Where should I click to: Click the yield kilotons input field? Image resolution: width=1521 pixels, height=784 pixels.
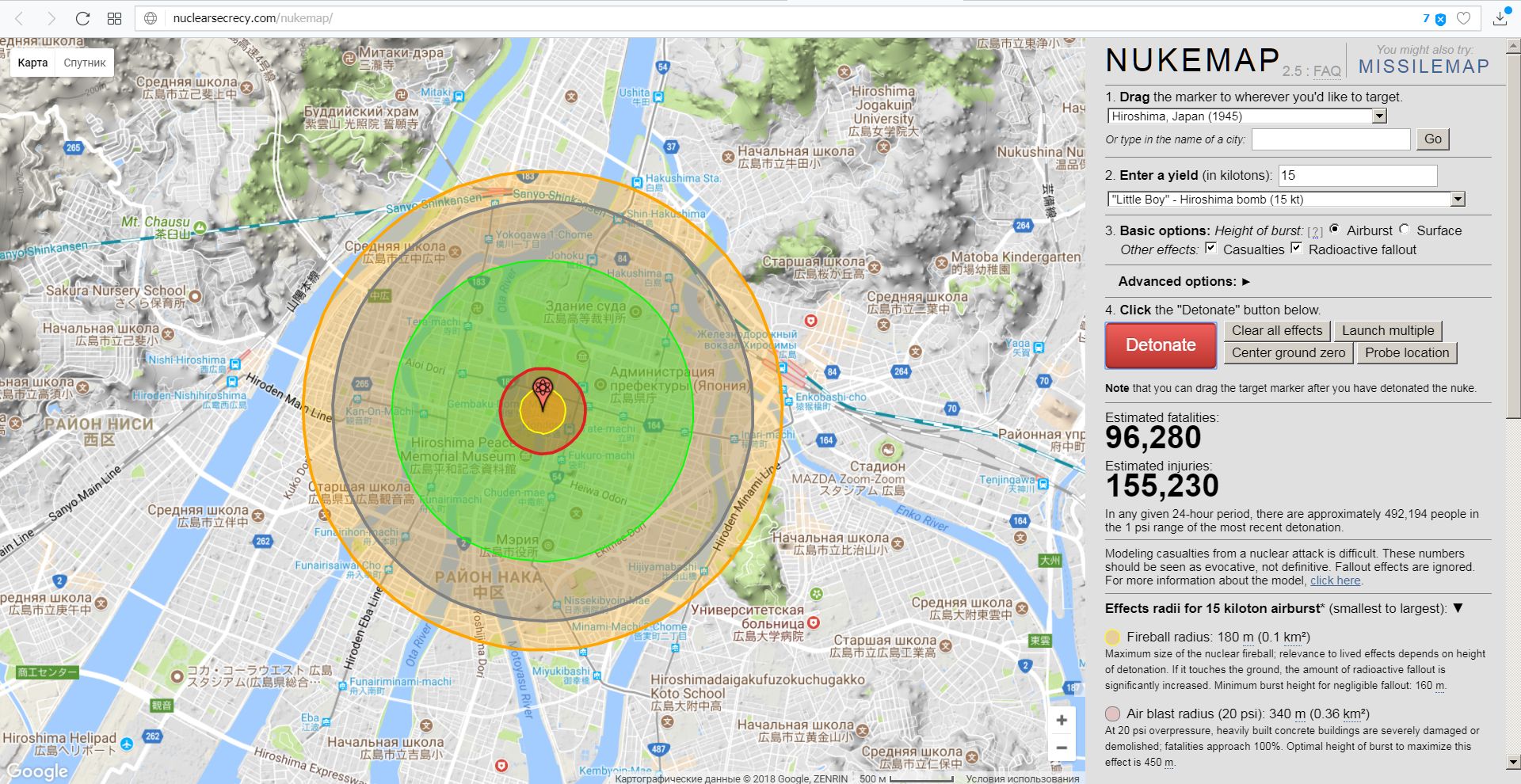click(1356, 175)
